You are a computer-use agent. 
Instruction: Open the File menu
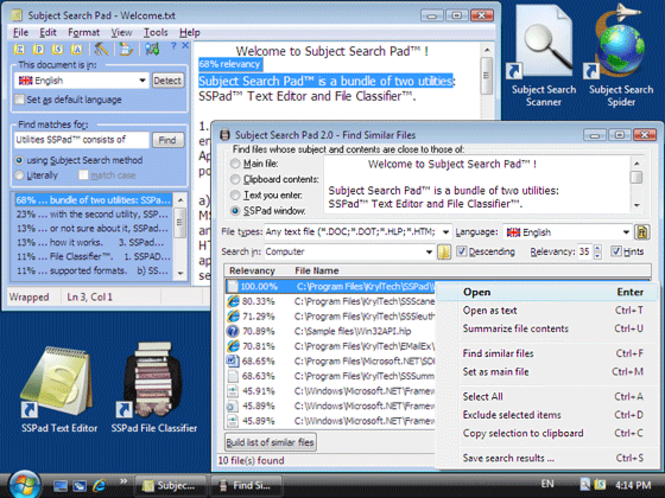point(20,32)
